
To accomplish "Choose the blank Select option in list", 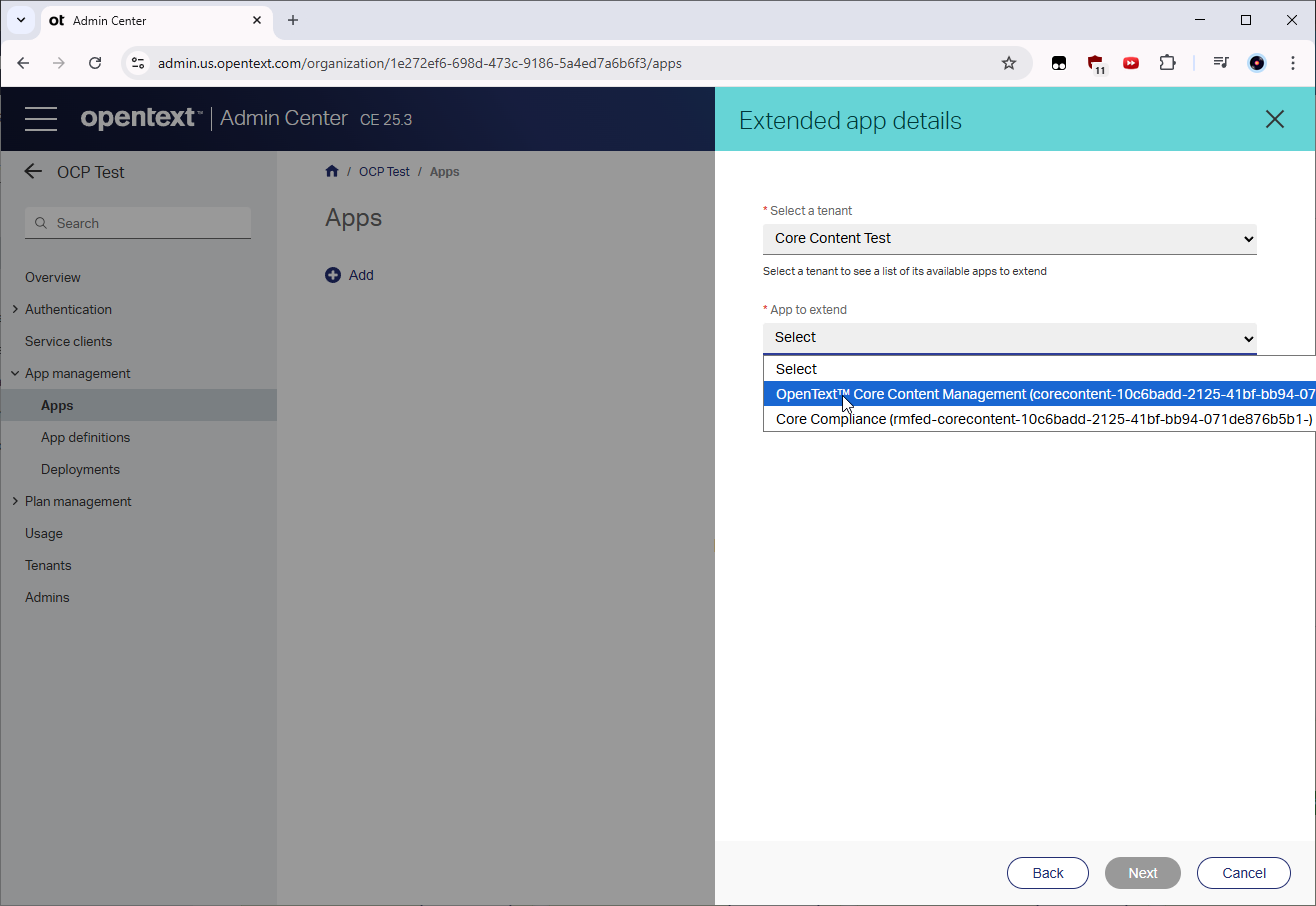I will coord(1039,369).
